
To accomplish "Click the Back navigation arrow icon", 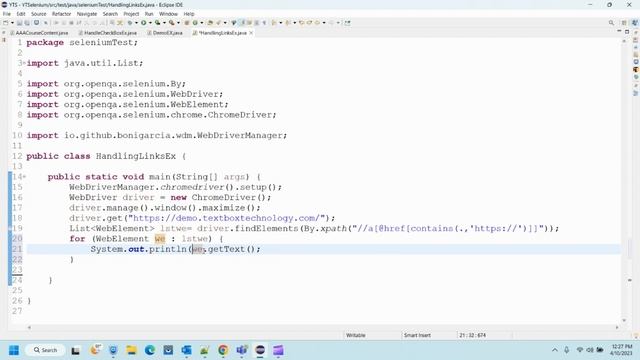I will tap(316, 23).
